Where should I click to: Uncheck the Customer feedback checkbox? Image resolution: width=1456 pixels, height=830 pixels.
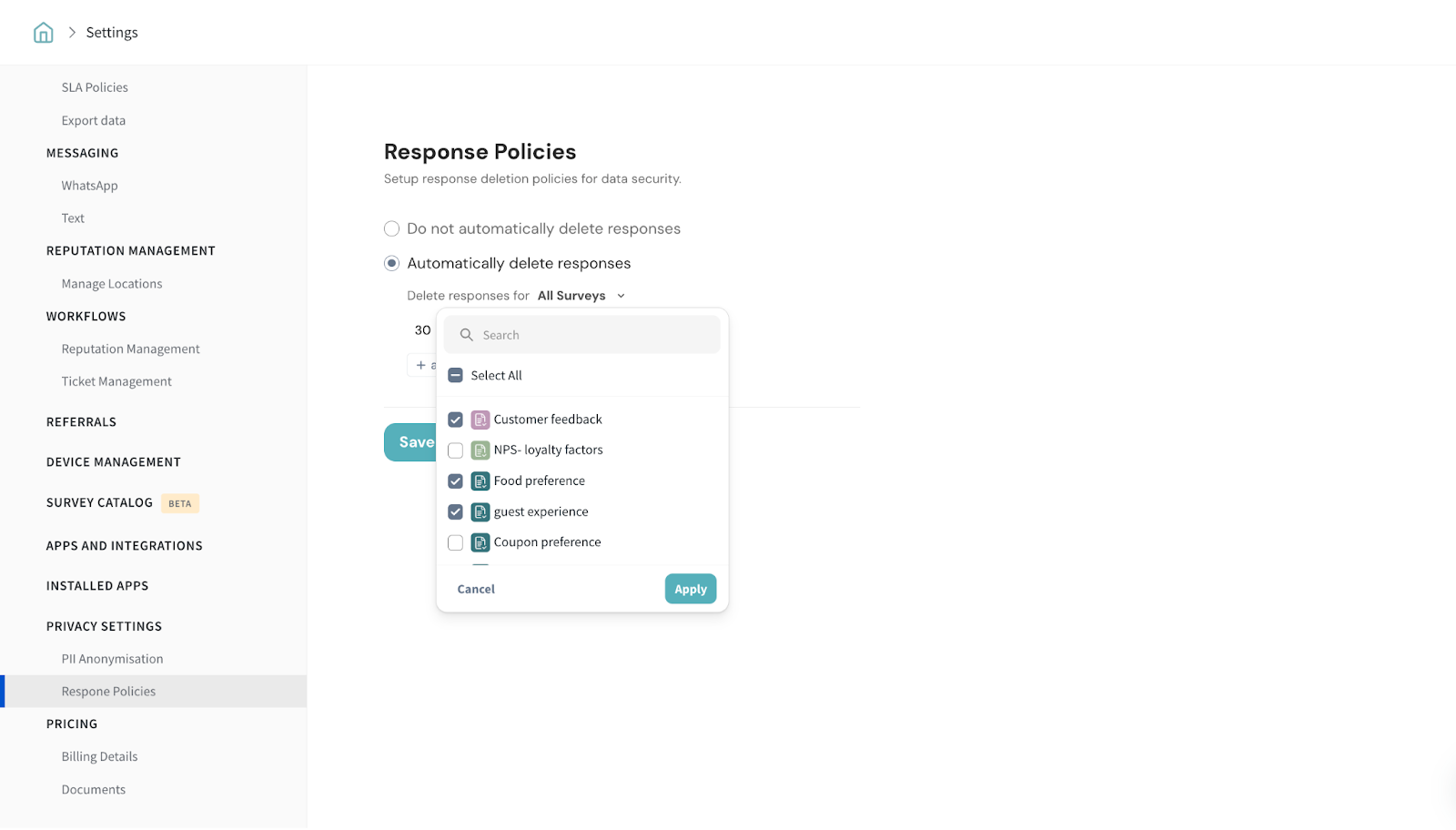point(456,420)
